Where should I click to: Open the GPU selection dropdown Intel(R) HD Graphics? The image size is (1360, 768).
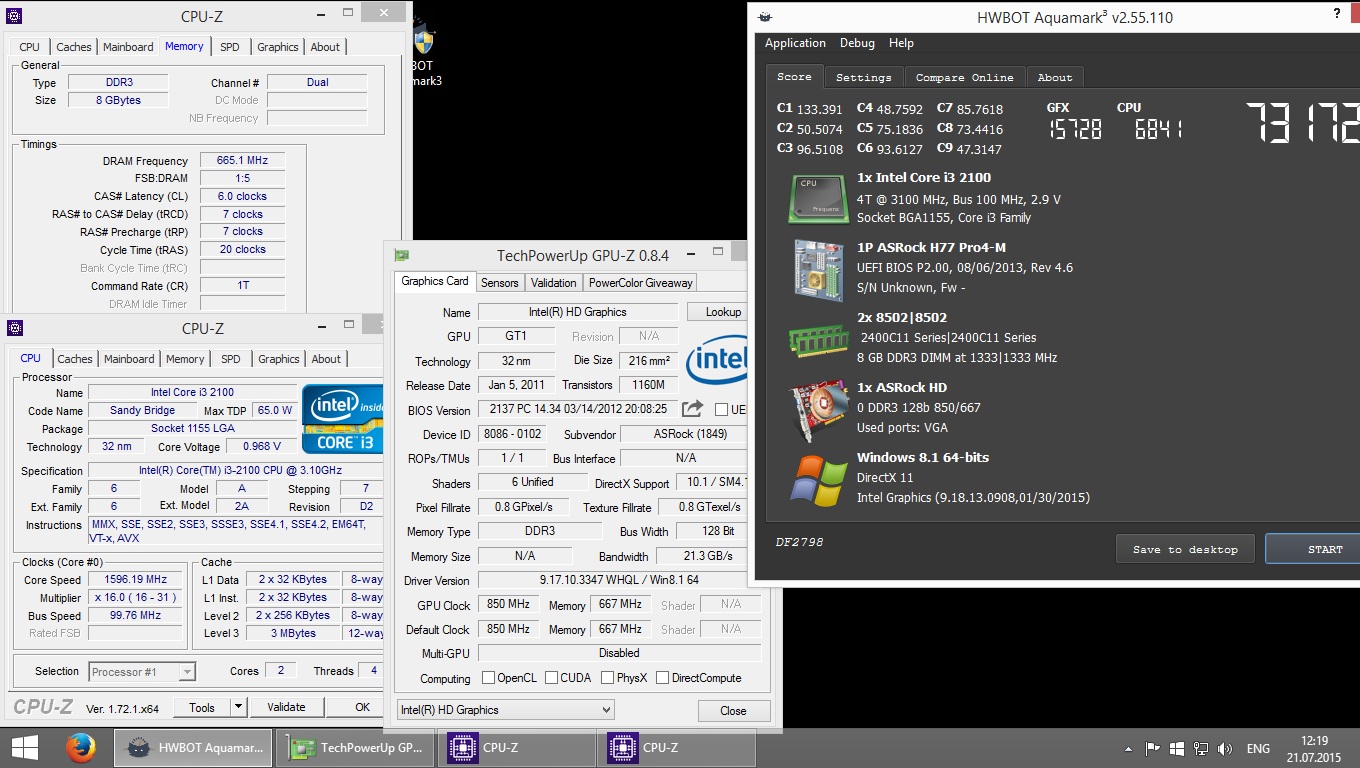click(x=505, y=710)
